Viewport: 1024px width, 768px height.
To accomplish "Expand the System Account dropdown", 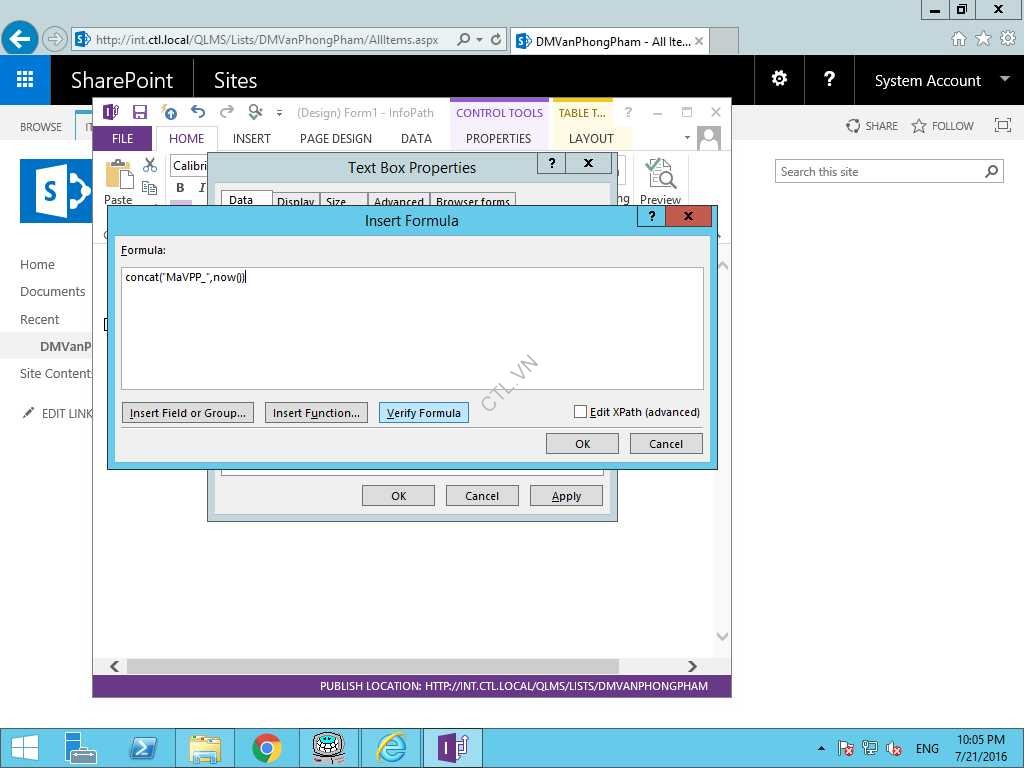I will pos(1004,80).
